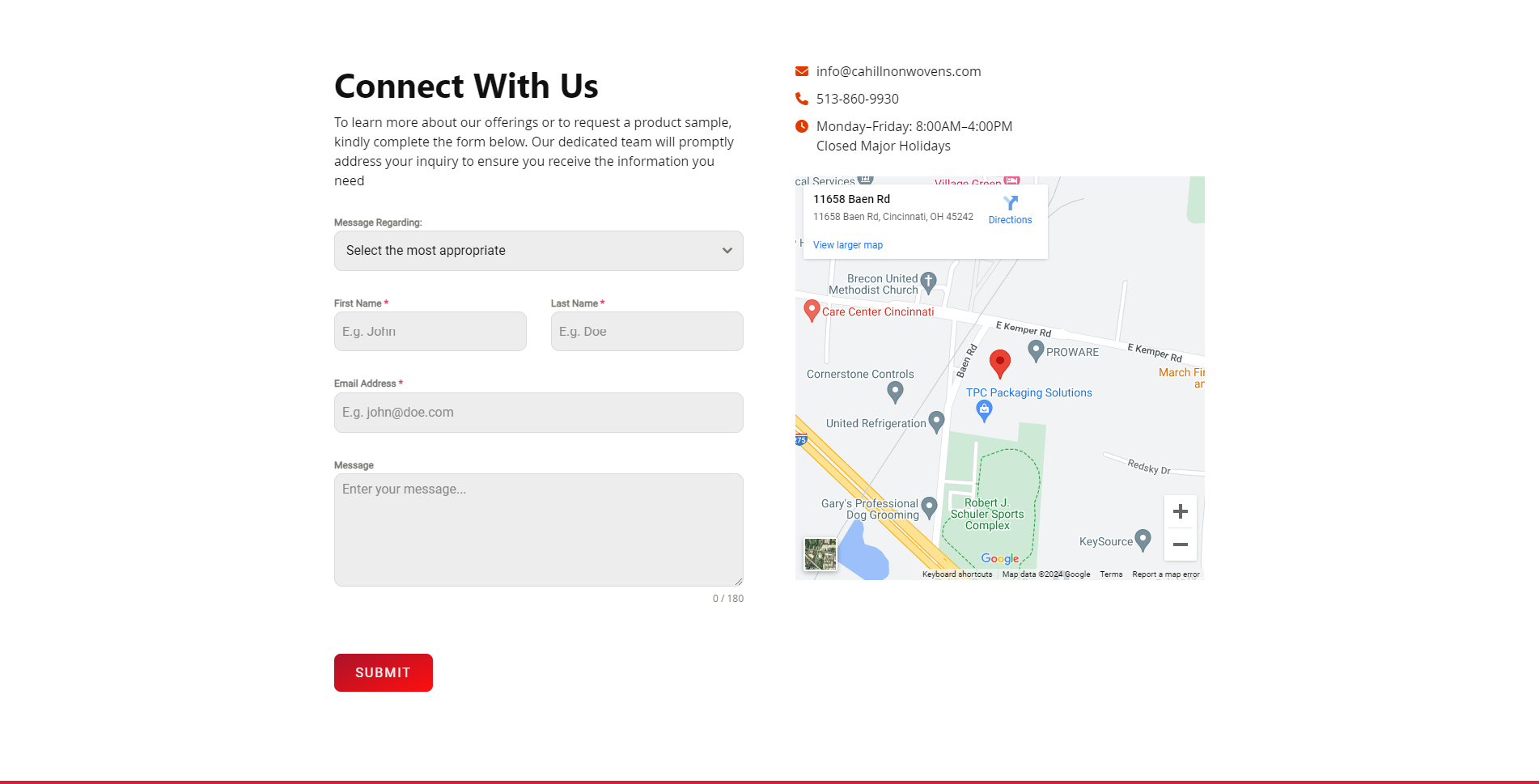The image size is (1539, 784).
Task: Submit the contact form
Action: pyautogui.click(x=384, y=672)
